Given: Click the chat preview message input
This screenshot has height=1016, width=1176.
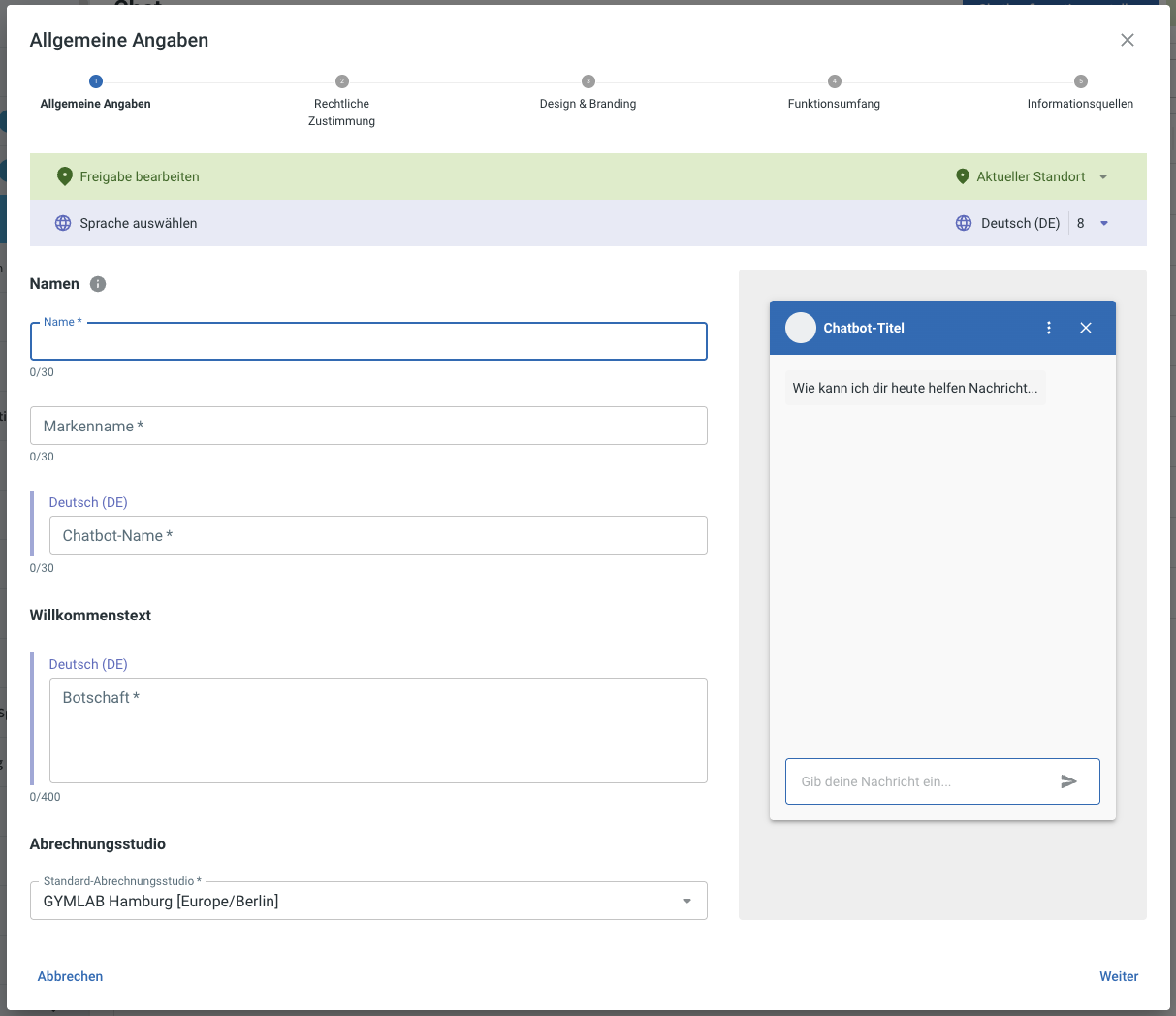Looking at the screenshot, I should pos(942,781).
